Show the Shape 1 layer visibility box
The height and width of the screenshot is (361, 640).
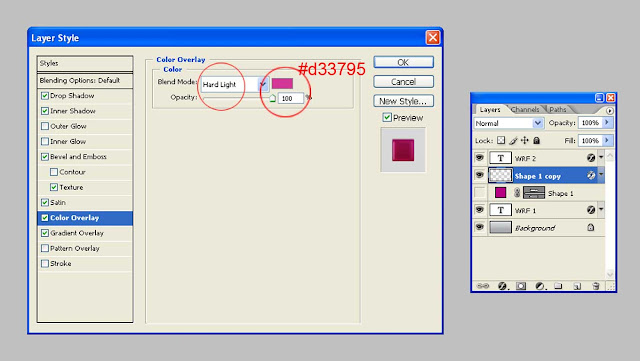point(480,192)
